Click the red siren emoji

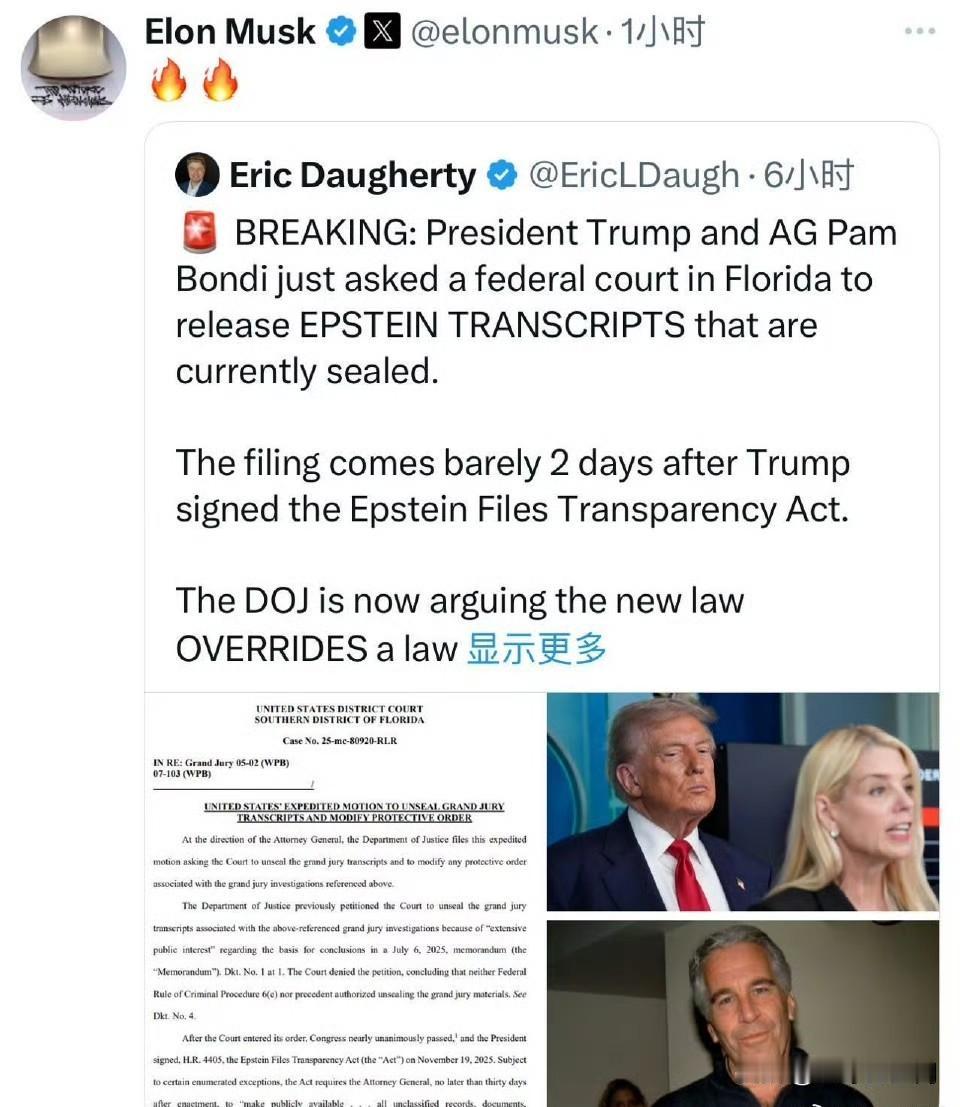tap(200, 233)
